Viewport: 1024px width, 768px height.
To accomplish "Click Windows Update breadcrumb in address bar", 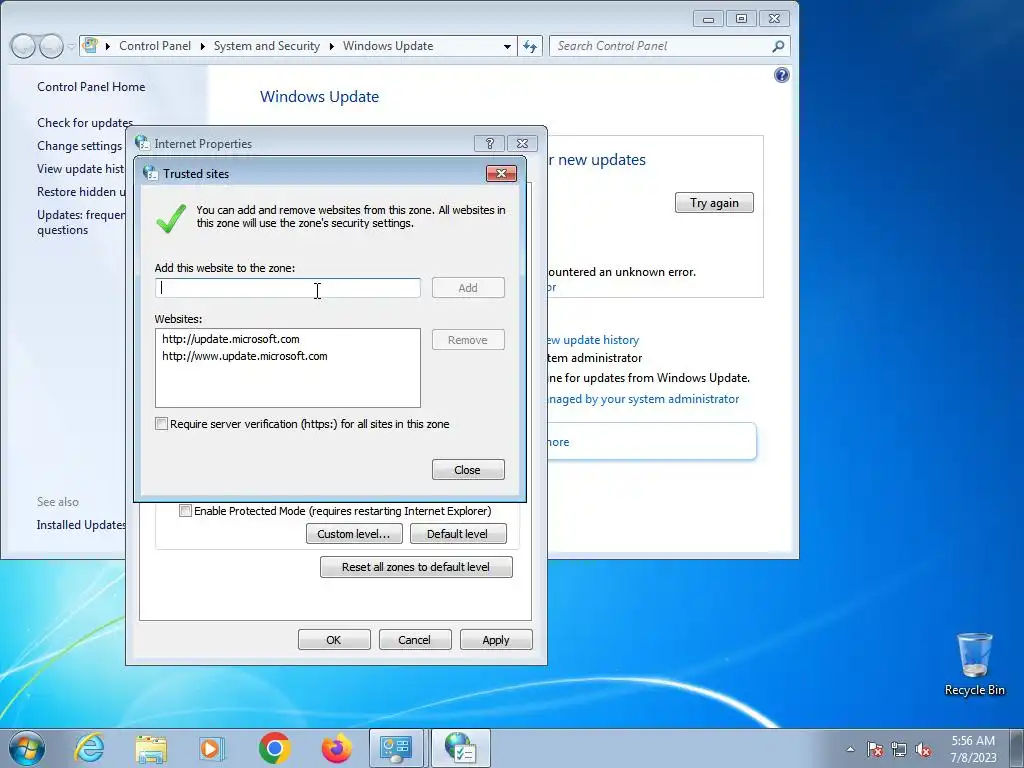I will [388, 46].
